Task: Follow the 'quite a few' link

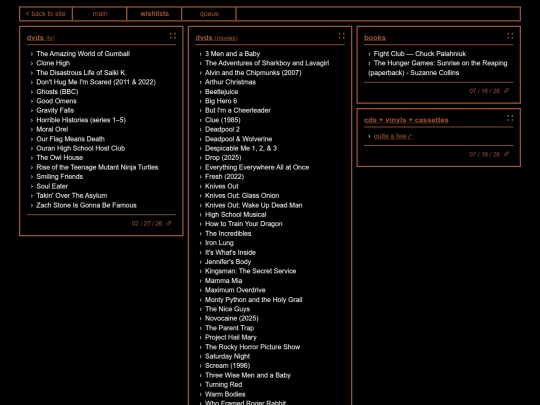Action: pos(393,136)
